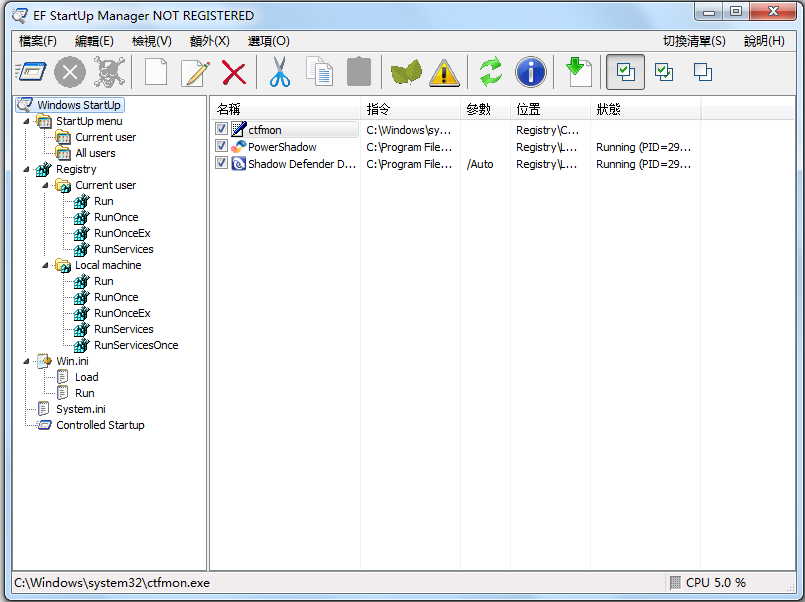805x602 pixels.
Task: Open the 選項(O) menu
Action: (x=268, y=41)
